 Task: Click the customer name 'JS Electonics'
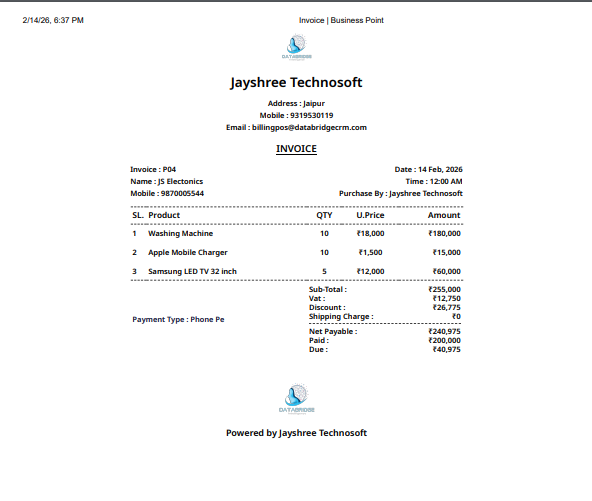(180, 182)
